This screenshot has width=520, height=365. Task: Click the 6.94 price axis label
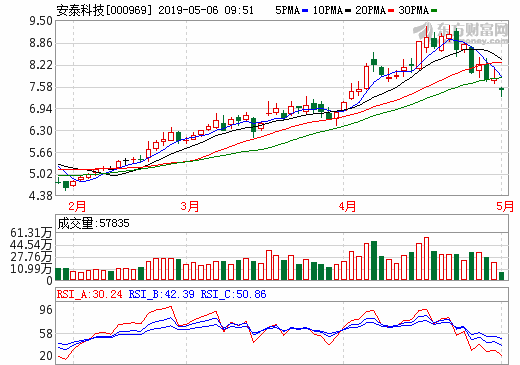click(x=41, y=109)
